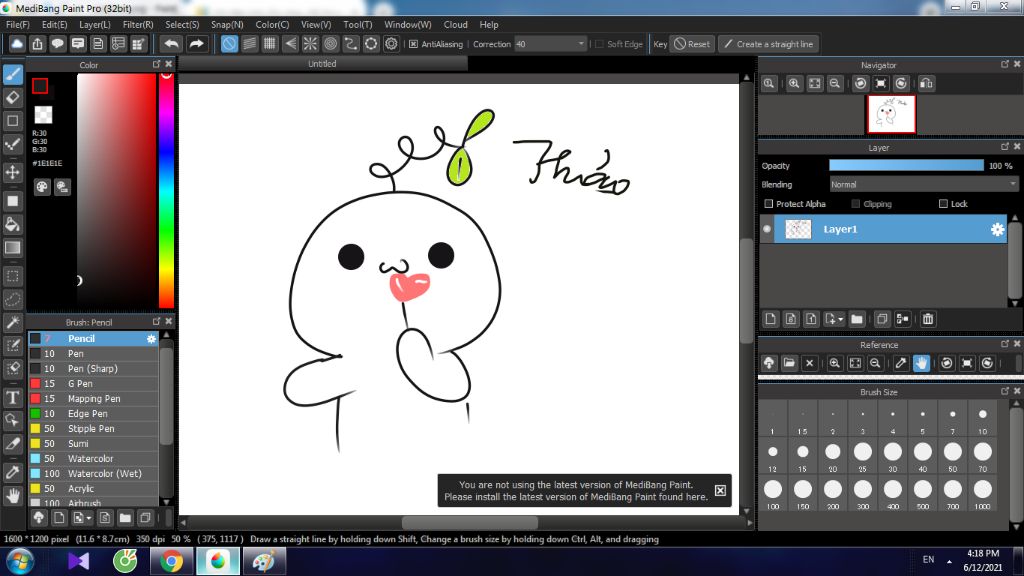This screenshot has height=576, width=1024.
Task: Open an image file in Reference panel
Action: pyautogui.click(x=789, y=363)
